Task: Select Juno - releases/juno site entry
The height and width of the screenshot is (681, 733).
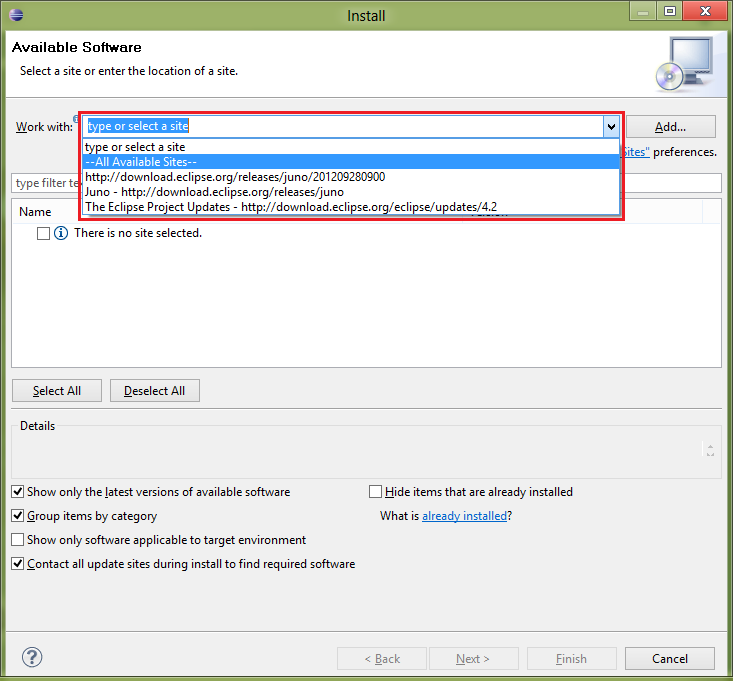Action: [x=351, y=192]
